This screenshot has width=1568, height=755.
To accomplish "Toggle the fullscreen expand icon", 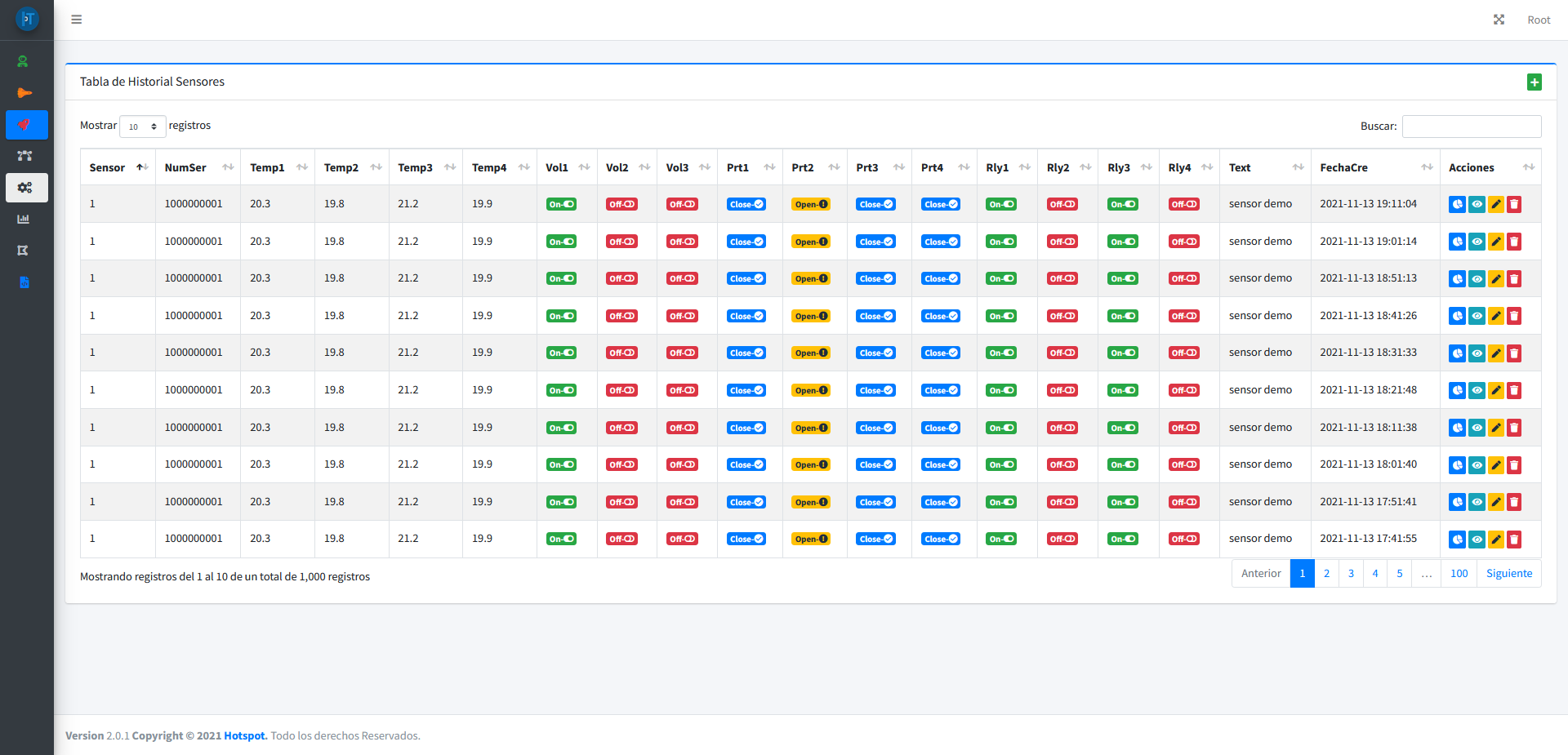I will click(x=1499, y=20).
